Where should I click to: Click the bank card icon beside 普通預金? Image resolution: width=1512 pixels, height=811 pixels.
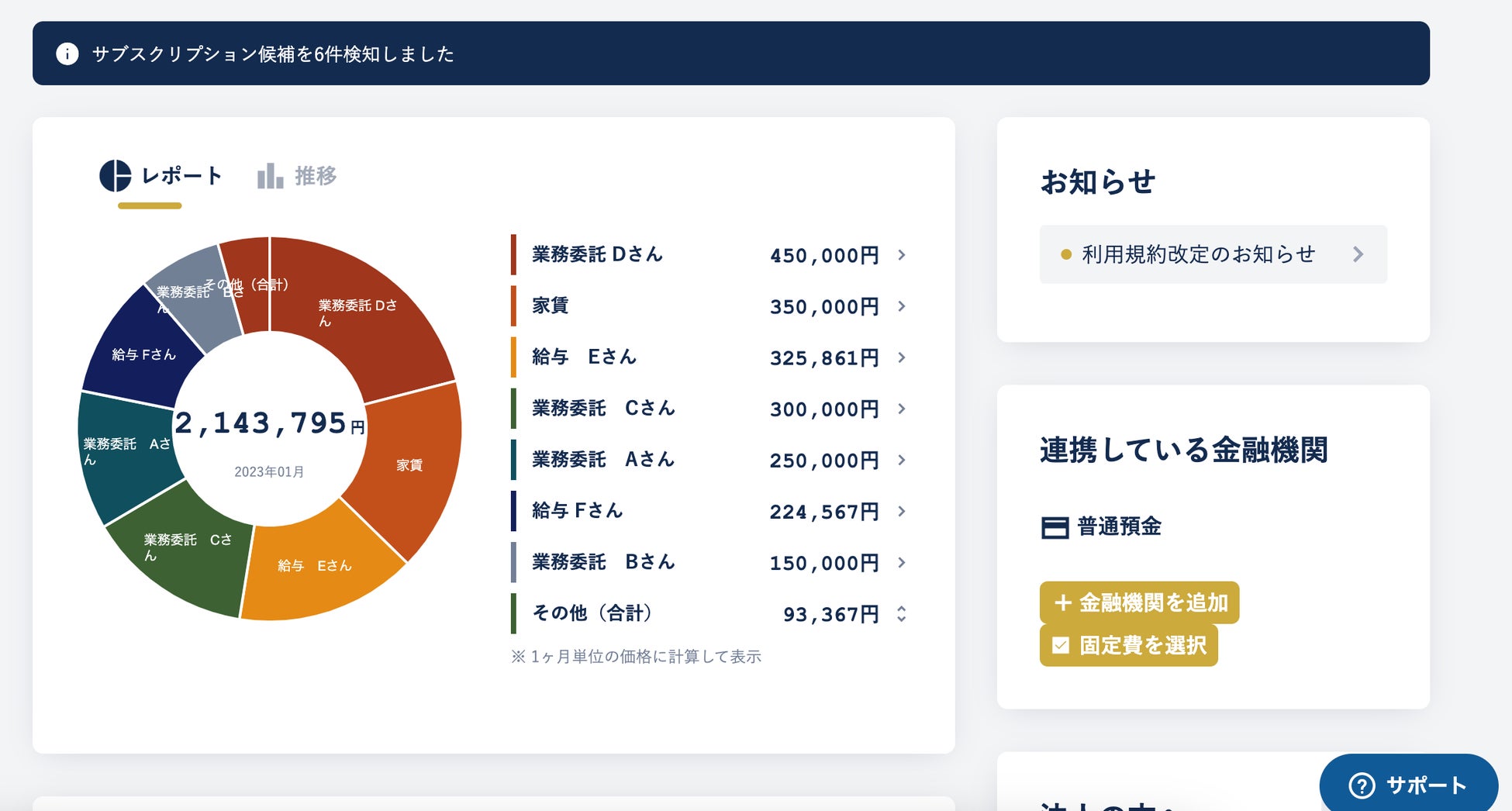click(1054, 526)
